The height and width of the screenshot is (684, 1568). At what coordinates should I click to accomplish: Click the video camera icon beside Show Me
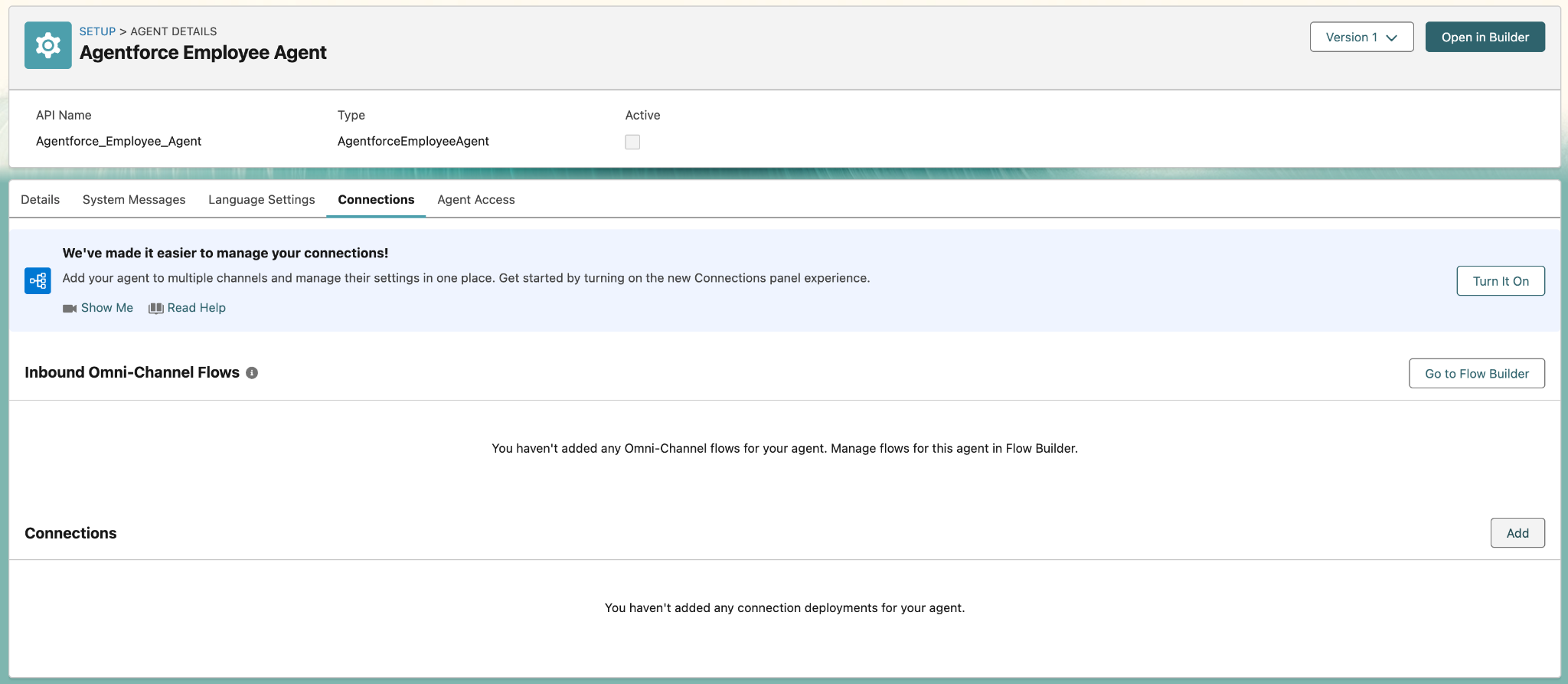point(70,308)
